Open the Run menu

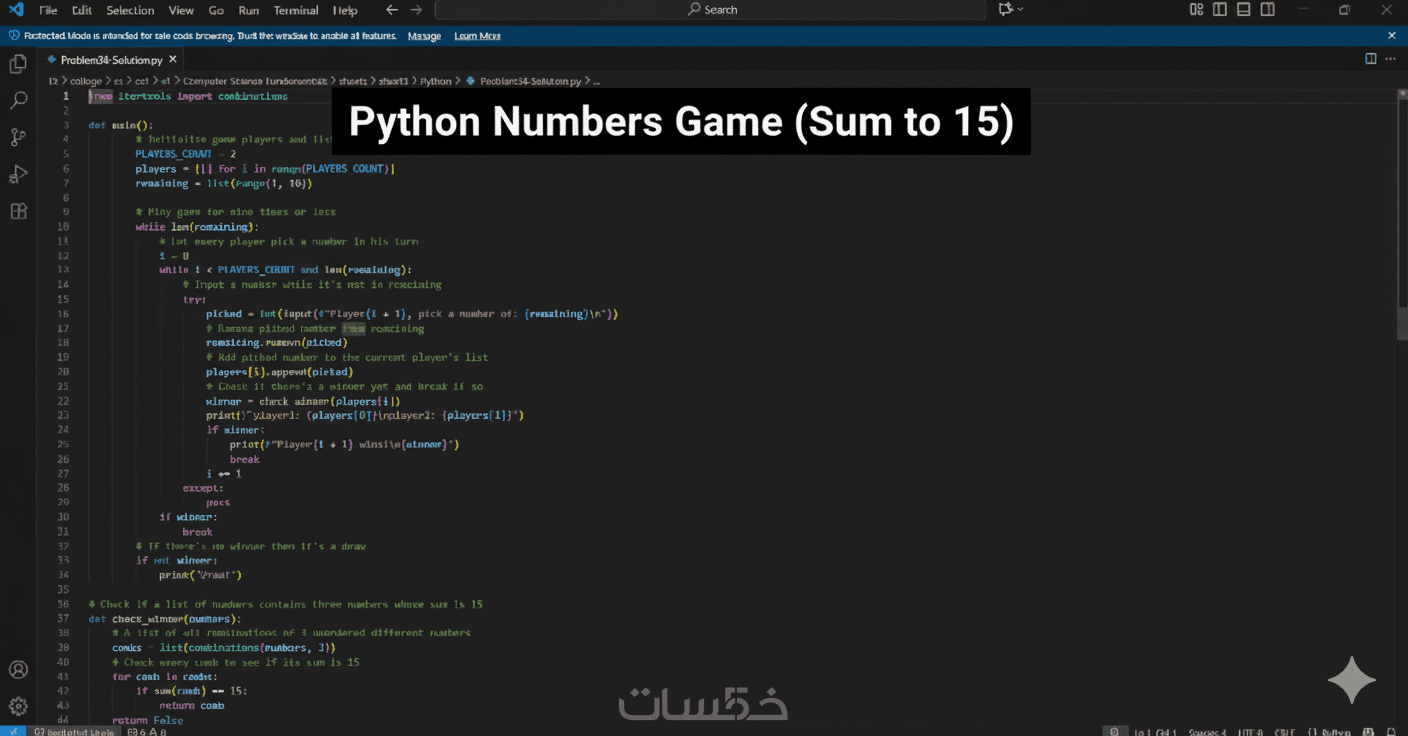pos(249,10)
